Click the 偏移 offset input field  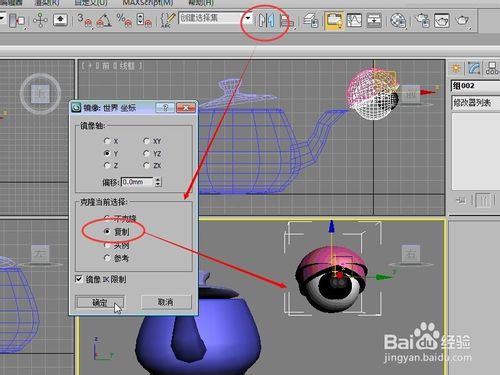click(x=137, y=182)
